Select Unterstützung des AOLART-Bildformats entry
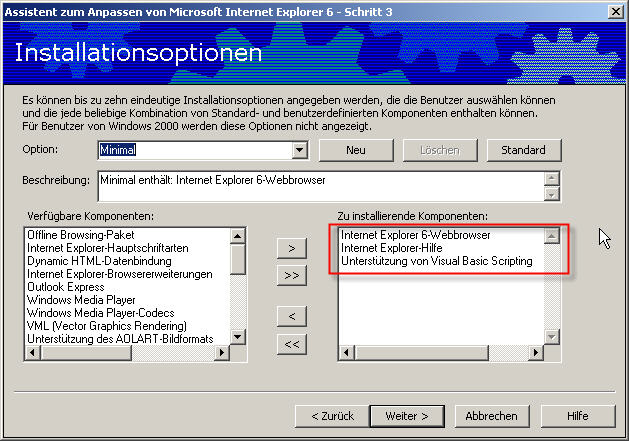629x441 pixels. pos(120,339)
